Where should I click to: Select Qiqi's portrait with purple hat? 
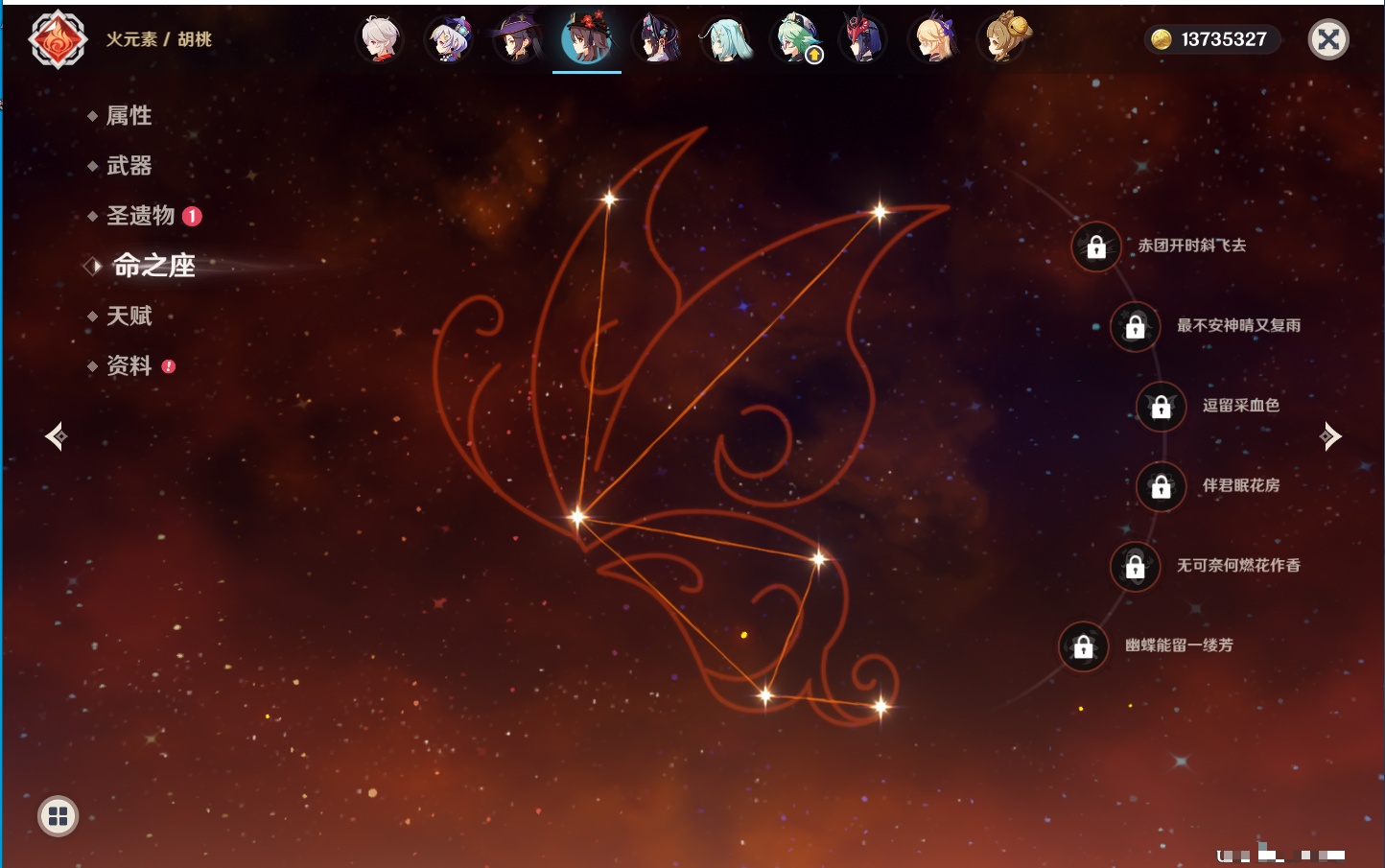[449, 39]
